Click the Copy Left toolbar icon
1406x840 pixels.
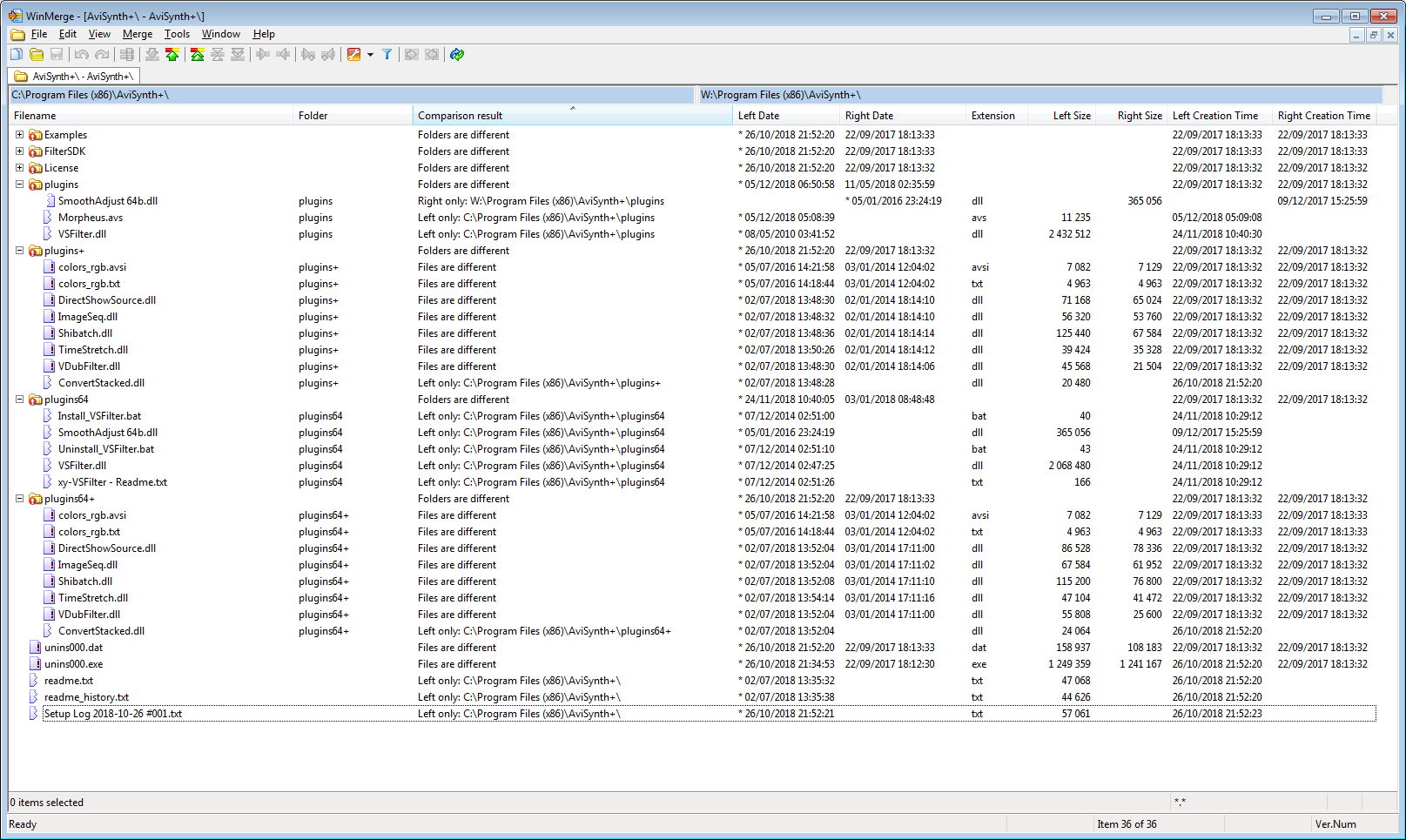283,55
